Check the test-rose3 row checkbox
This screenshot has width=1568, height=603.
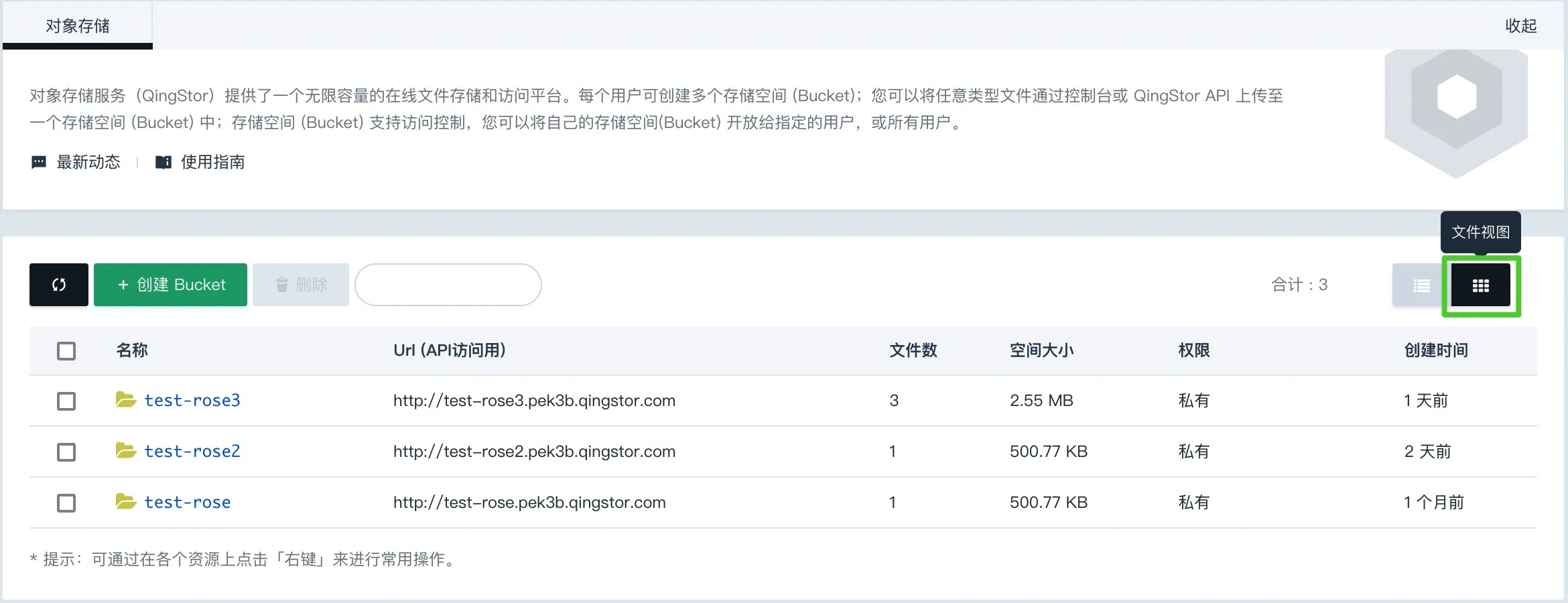click(x=66, y=401)
